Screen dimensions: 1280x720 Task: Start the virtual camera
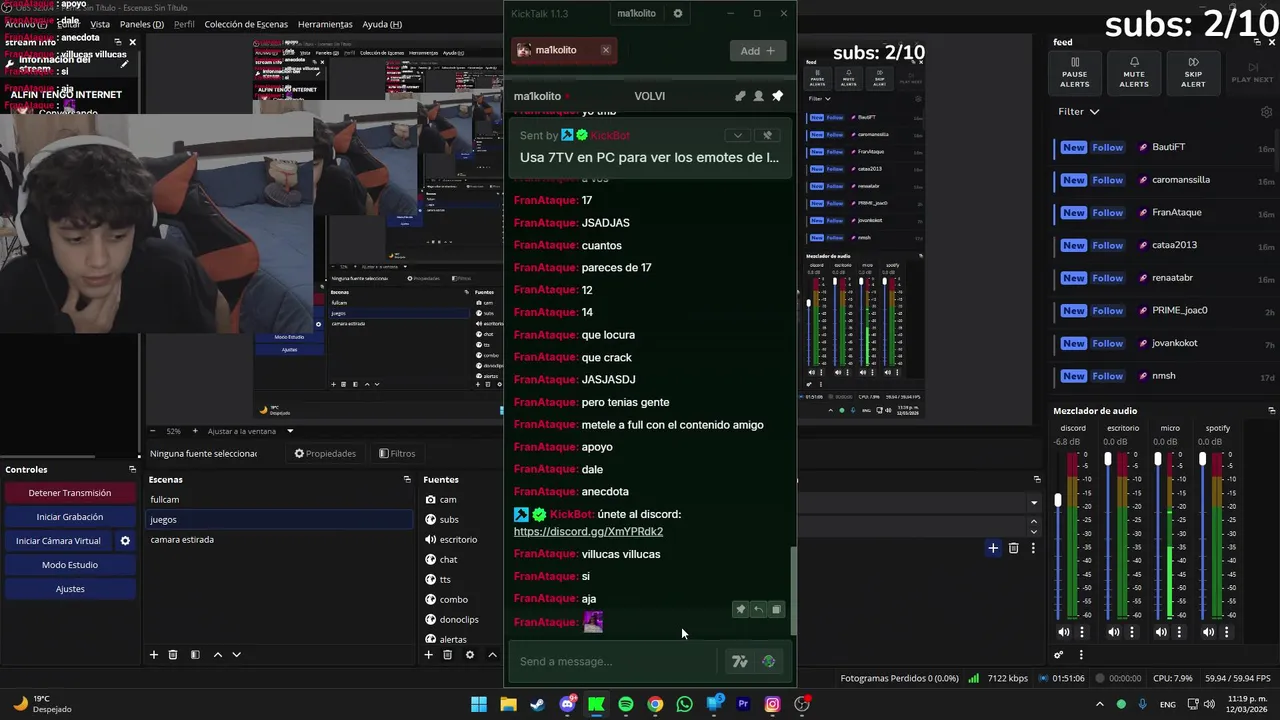(58, 541)
